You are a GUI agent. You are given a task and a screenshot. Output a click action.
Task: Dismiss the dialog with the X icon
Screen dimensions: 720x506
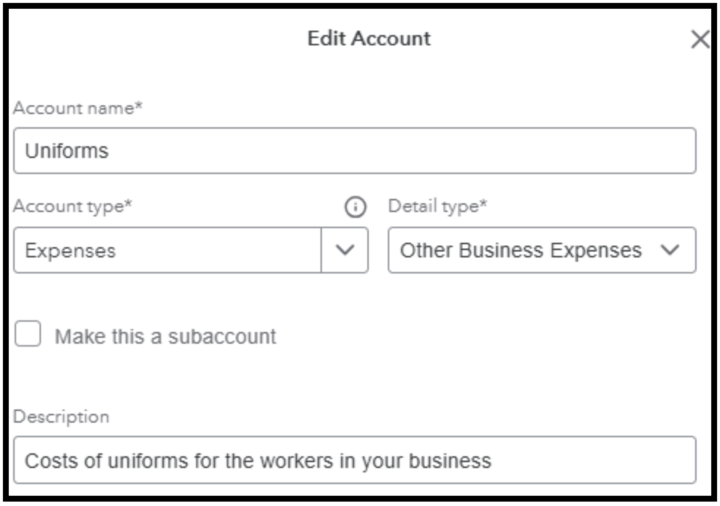coord(700,40)
